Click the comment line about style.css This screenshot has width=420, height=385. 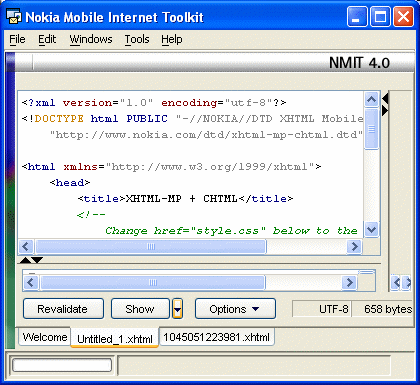231,230
